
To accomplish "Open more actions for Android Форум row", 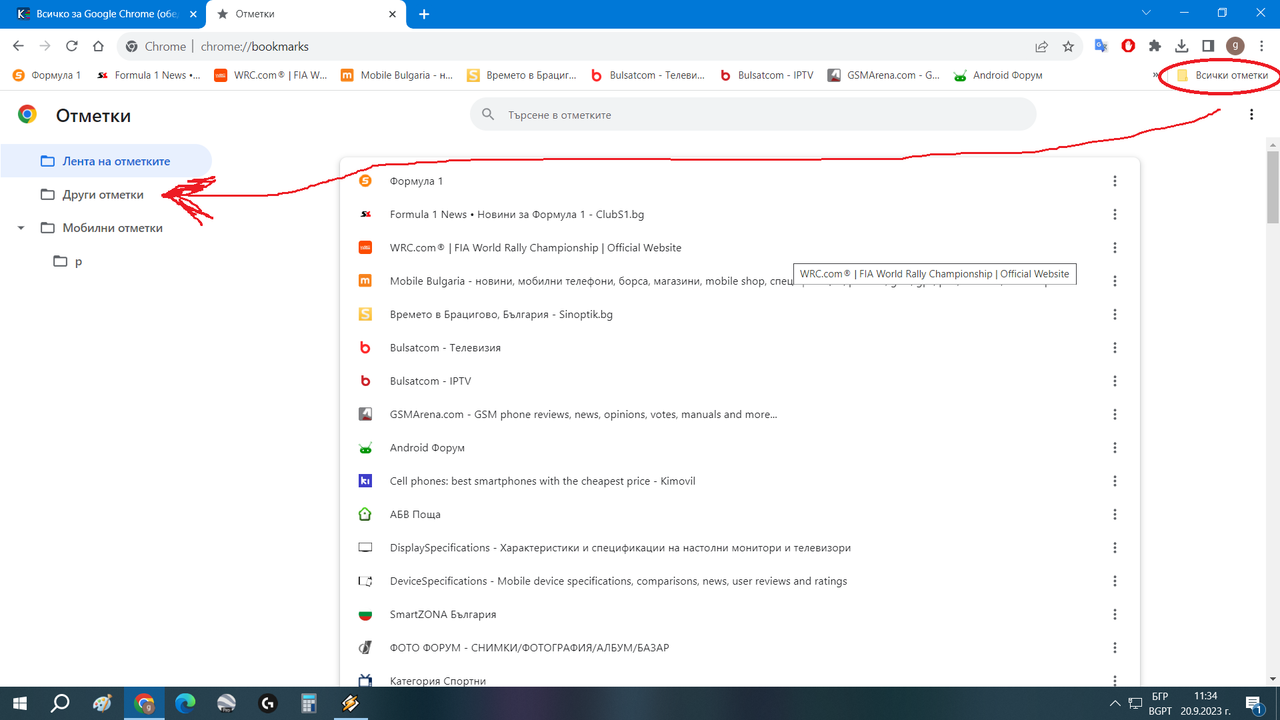I will (1115, 448).
